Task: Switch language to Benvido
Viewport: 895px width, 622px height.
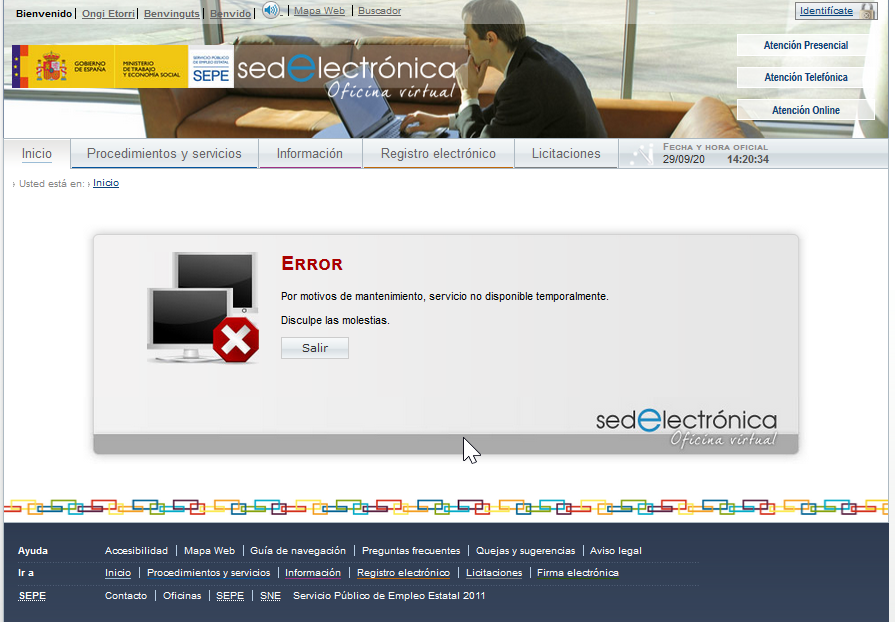Action: pos(231,13)
